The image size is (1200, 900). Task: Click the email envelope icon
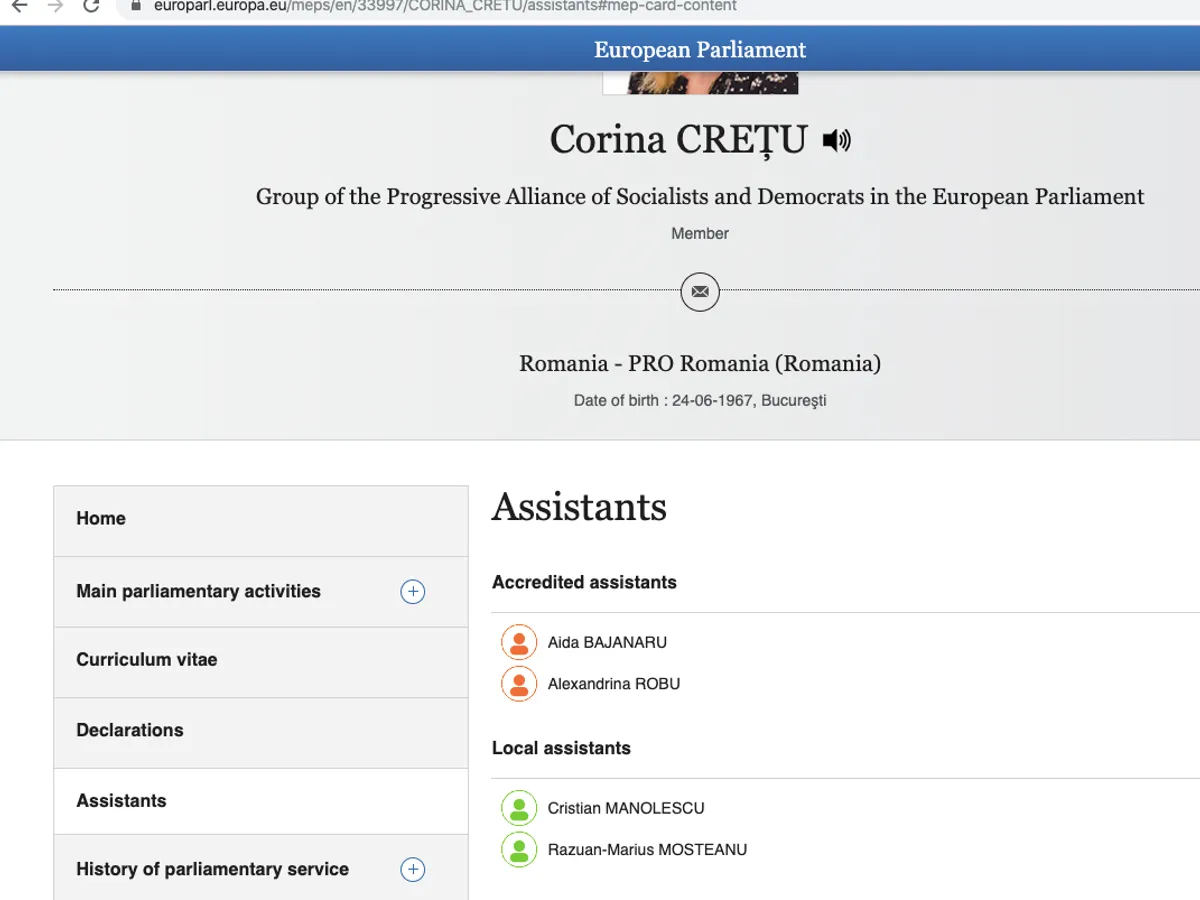[700, 292]
